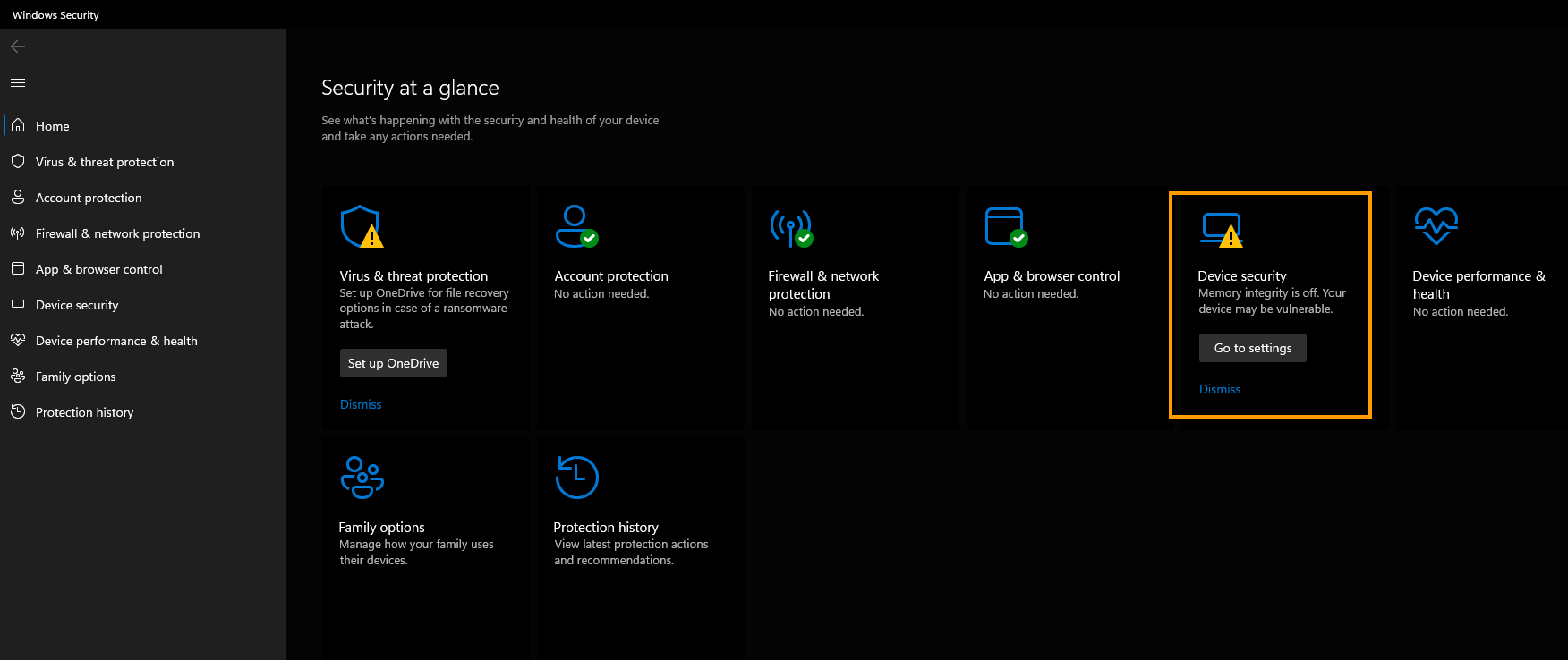Go to Account protection in sidebar

143,198
